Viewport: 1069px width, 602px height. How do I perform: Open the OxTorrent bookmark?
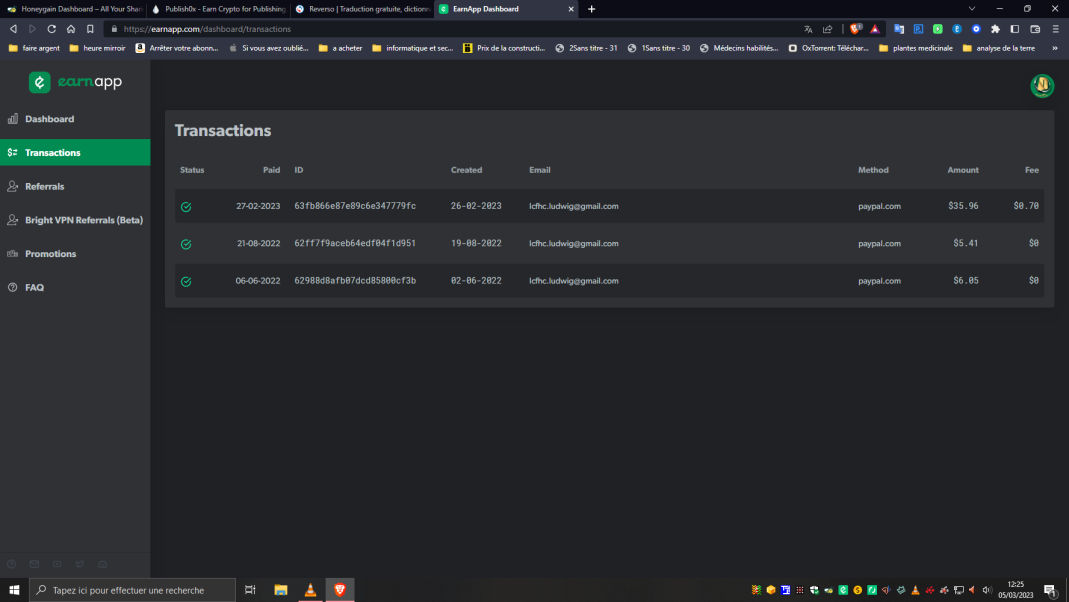pyautogui.click(x=828, y=48)
